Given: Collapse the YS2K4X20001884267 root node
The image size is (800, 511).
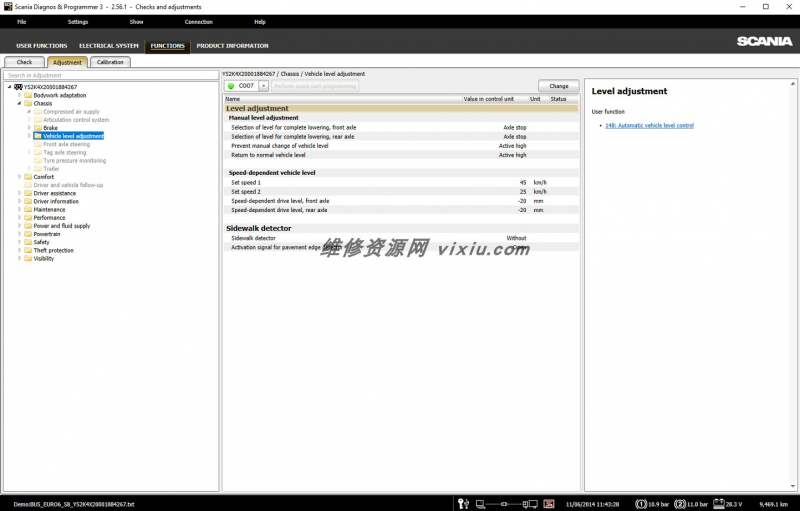Looking at the screenshot, I should (x=9, y=87).
